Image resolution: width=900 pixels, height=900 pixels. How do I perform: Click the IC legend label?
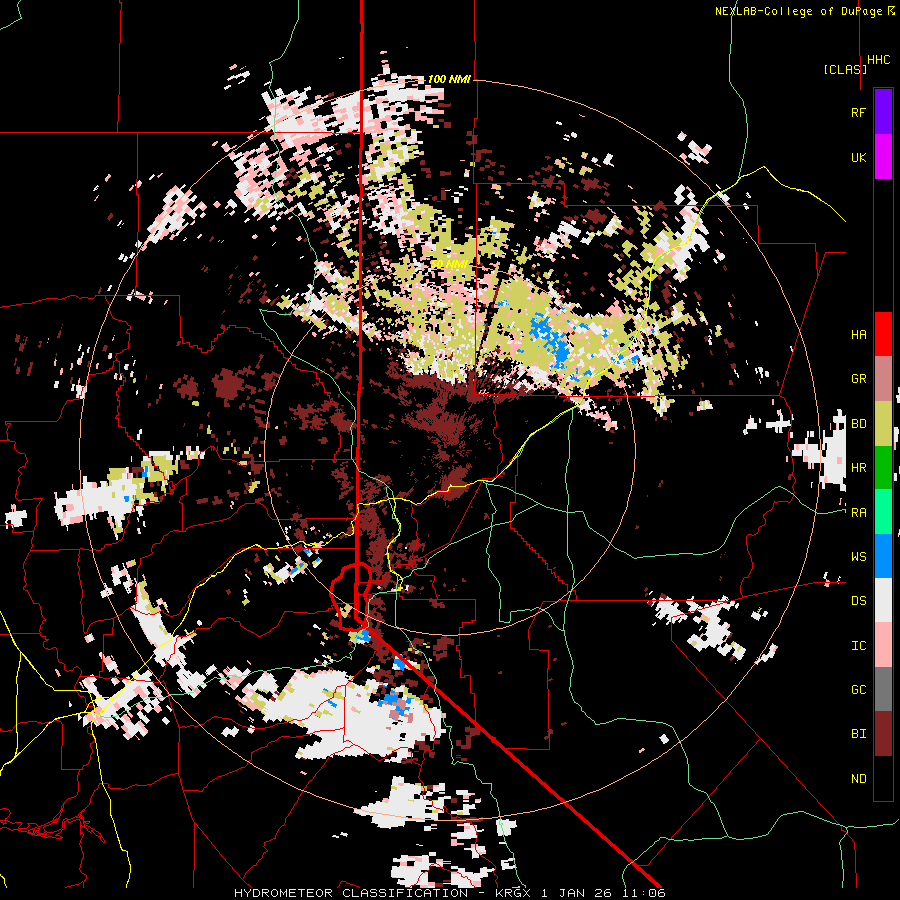pos(858,646)
